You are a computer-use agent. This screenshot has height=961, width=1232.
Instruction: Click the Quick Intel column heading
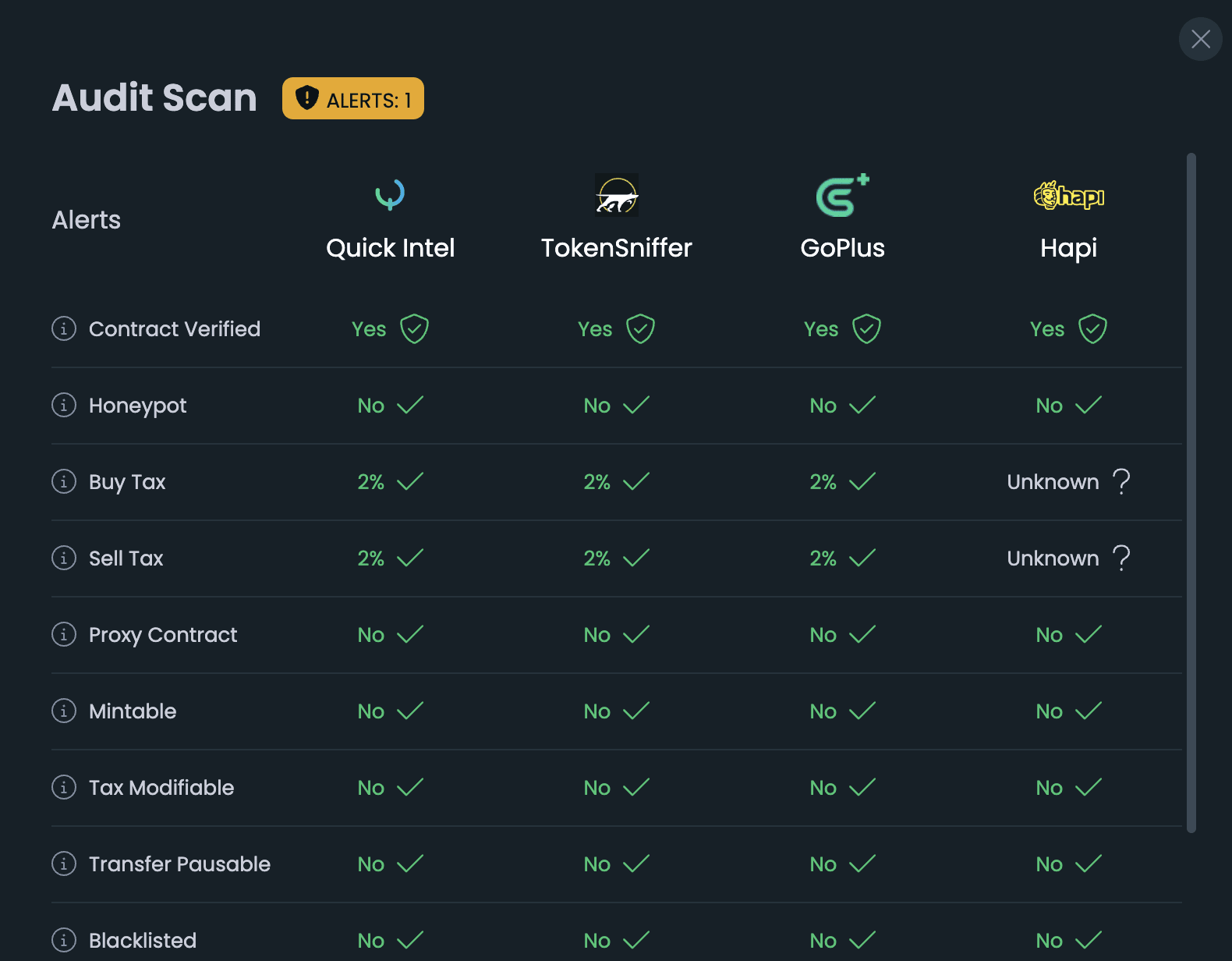pos(390,248)
